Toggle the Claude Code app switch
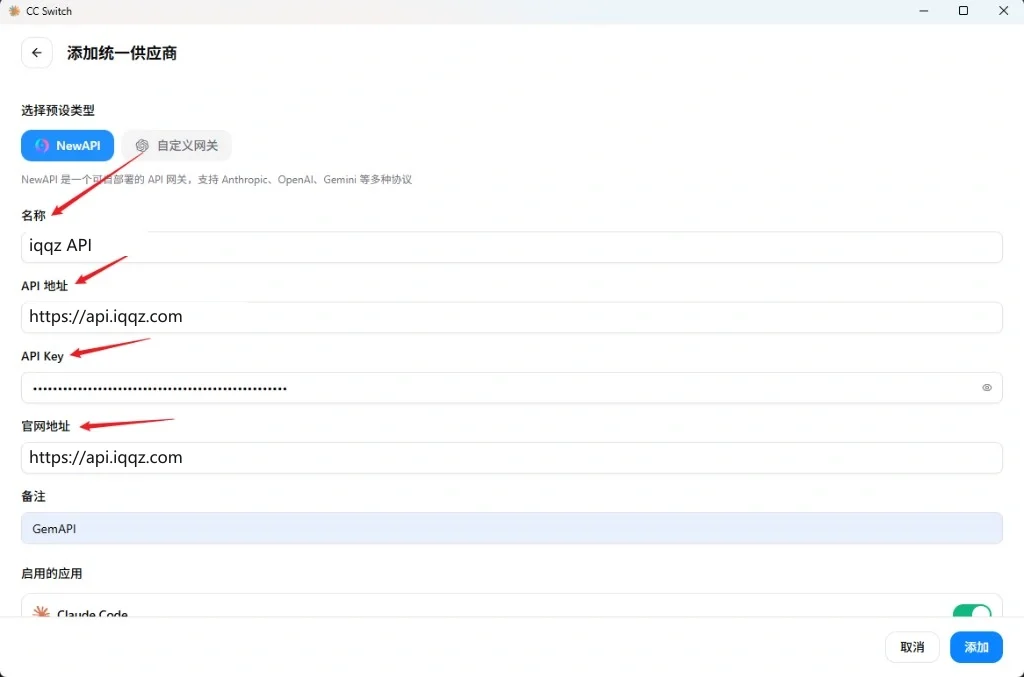 [972, 612]
